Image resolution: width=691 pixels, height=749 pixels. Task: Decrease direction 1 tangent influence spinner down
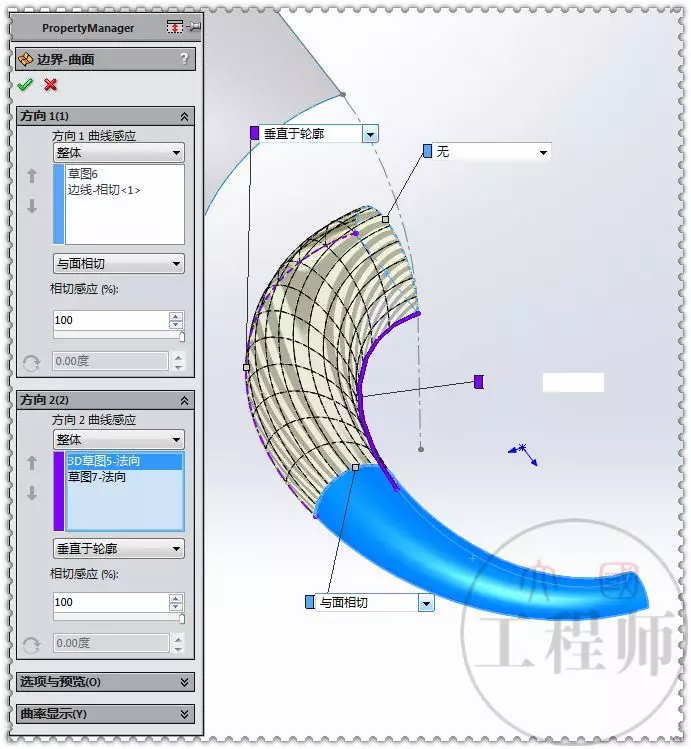(x=176, y=325)
